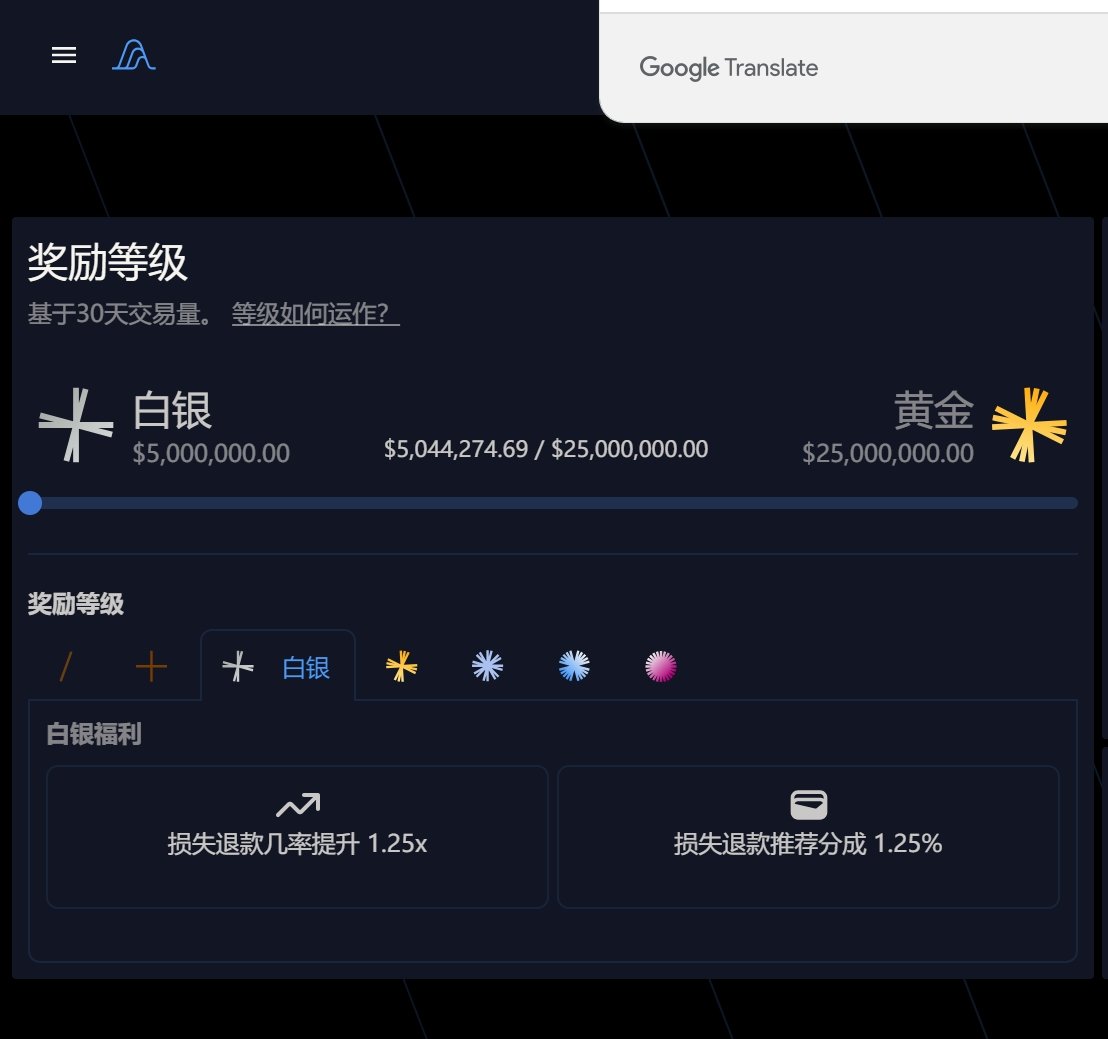
Task: Select the bronze slash / tier tab
Action: click(64, 664)
